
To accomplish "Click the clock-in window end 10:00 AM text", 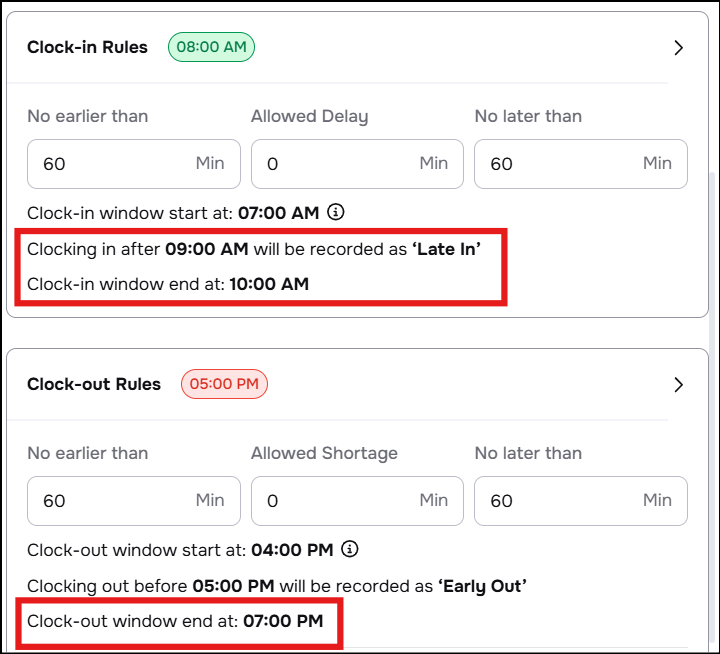I will [269, 284].
